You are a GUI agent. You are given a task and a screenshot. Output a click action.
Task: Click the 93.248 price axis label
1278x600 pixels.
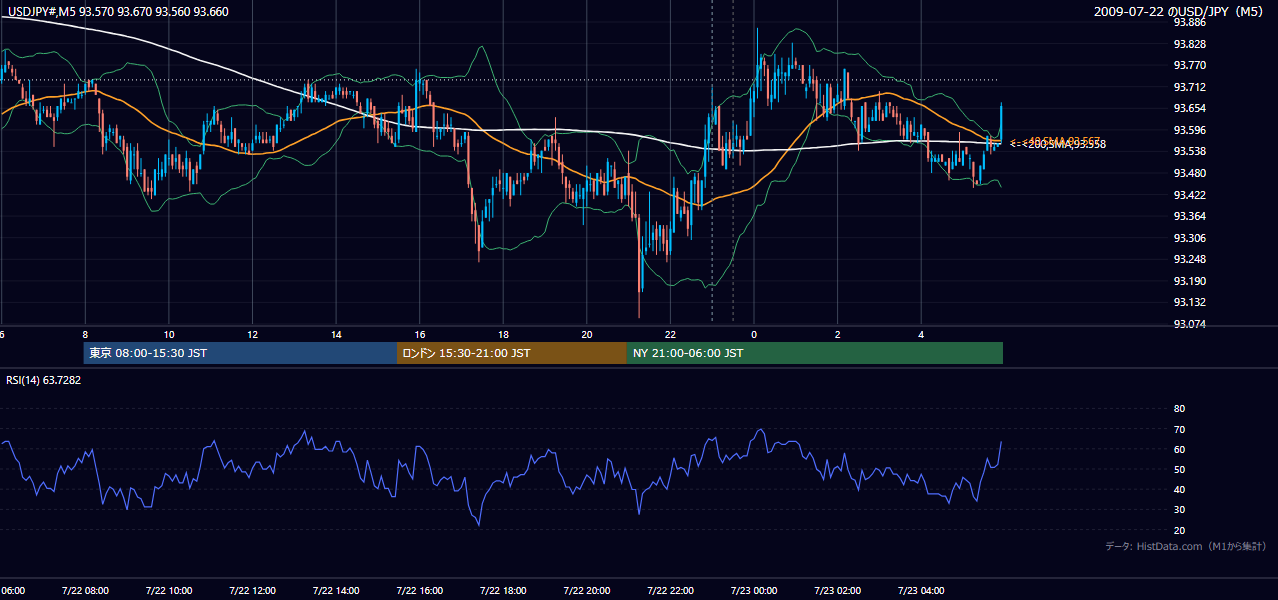coord(1189,259)
